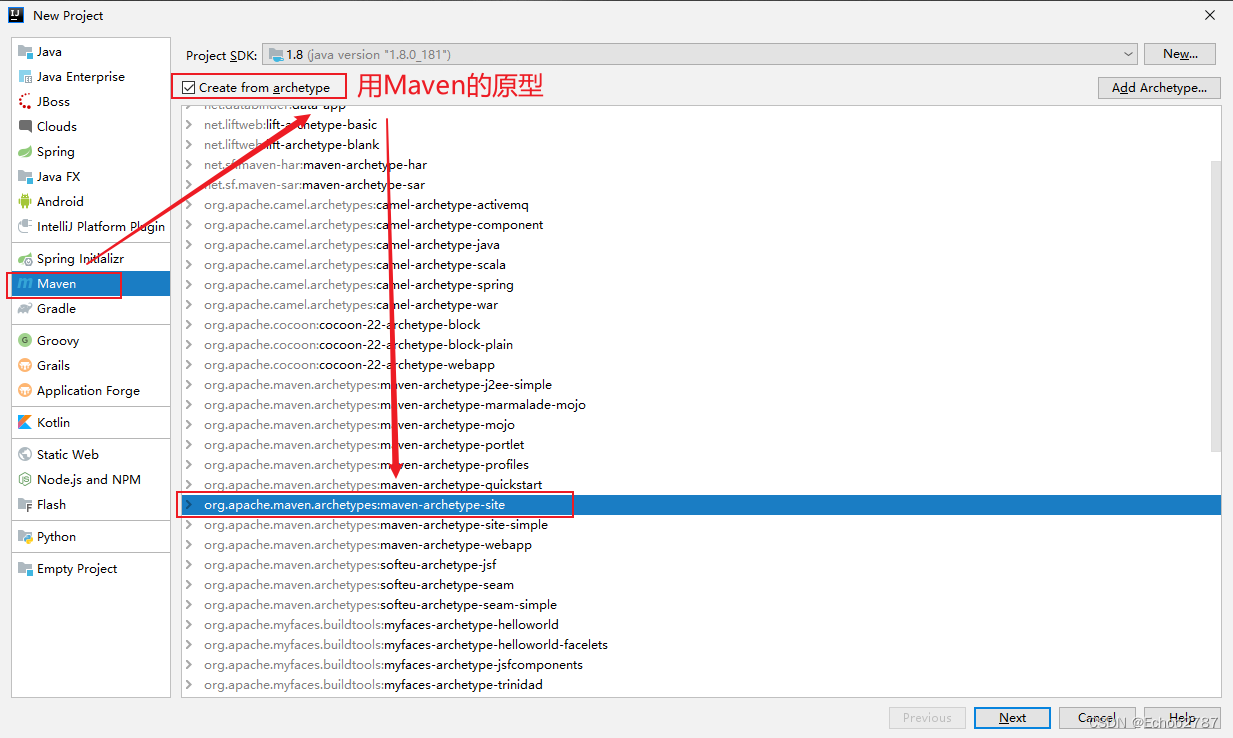Expand the lift-archetype-basic node

click(189, 125)
